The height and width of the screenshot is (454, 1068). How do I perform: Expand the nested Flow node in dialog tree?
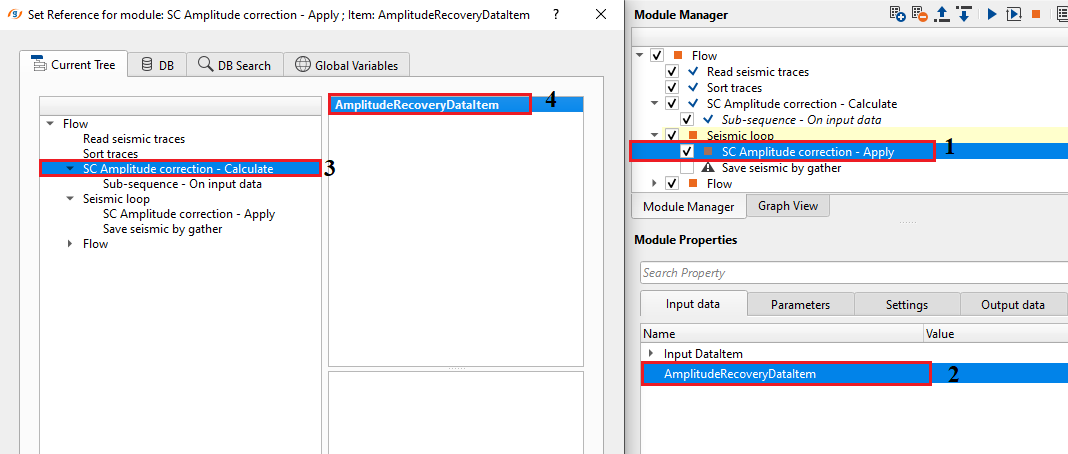click(69, 244)
